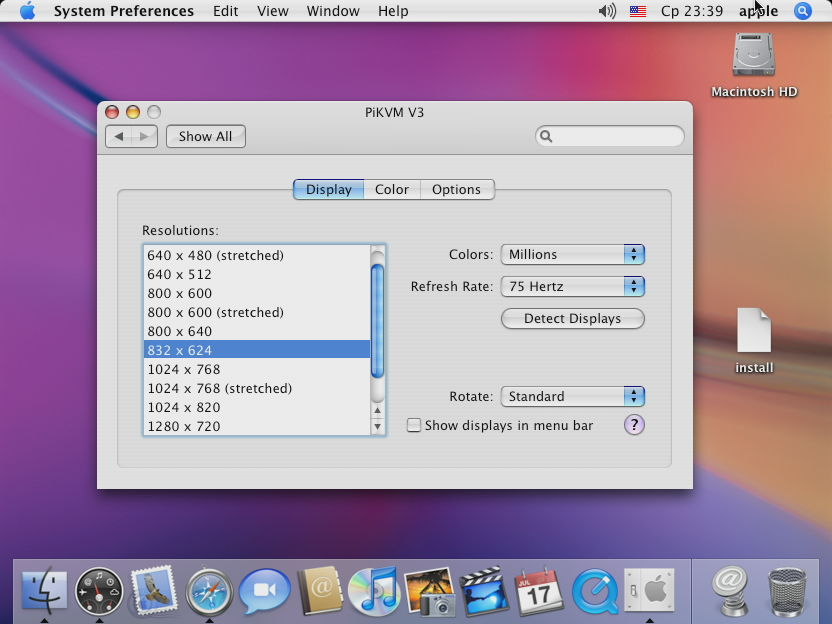Launch iTunes from the Dock
Viewport: 832px width, 624px height.
(374, 592)
